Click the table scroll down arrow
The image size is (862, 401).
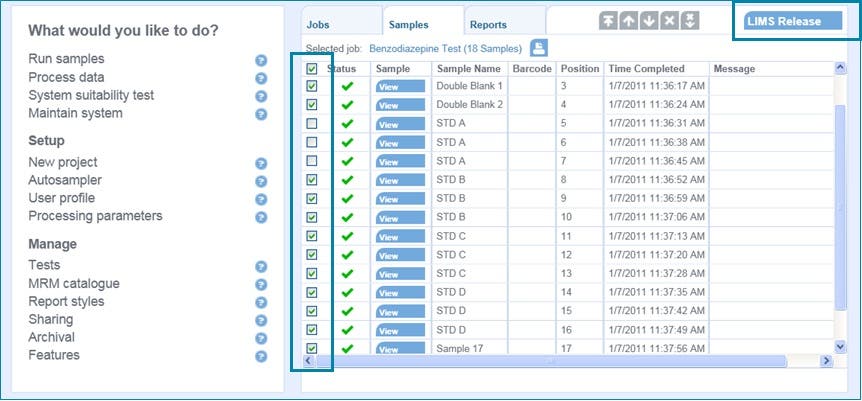840,346
